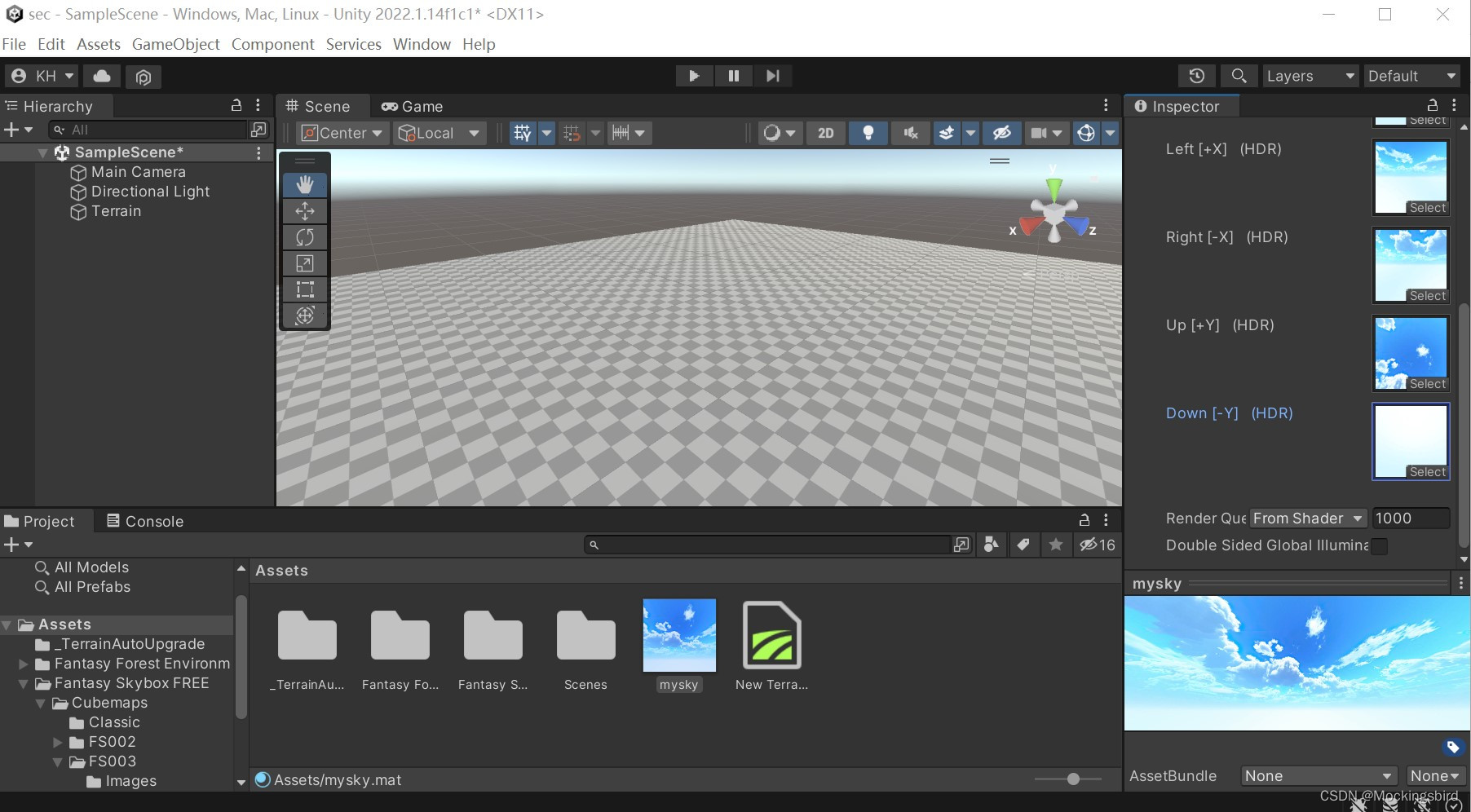Select Directional Light in Hierarchy
1471x812 pixels.
click(x=150, y=192)
